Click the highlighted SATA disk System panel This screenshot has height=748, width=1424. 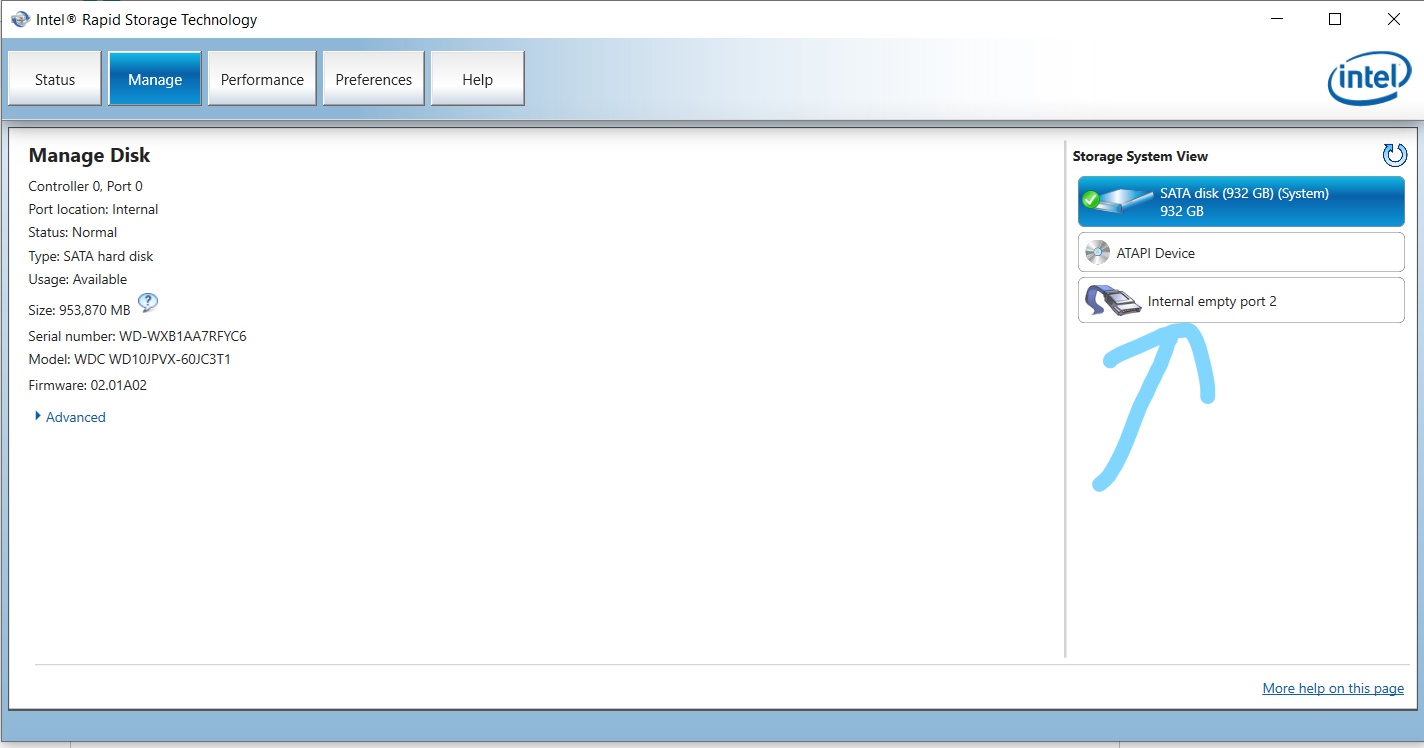[x=1240, y=201]
